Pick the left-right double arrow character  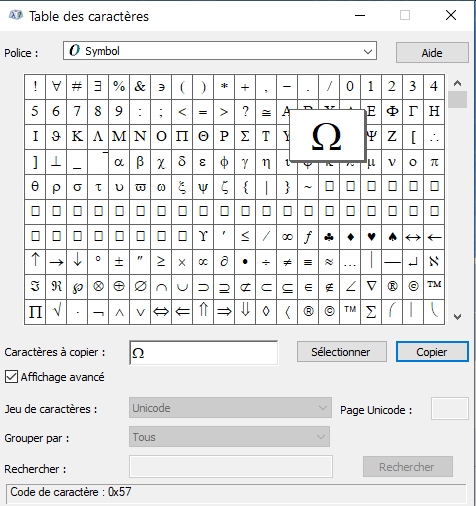point(161,312)
